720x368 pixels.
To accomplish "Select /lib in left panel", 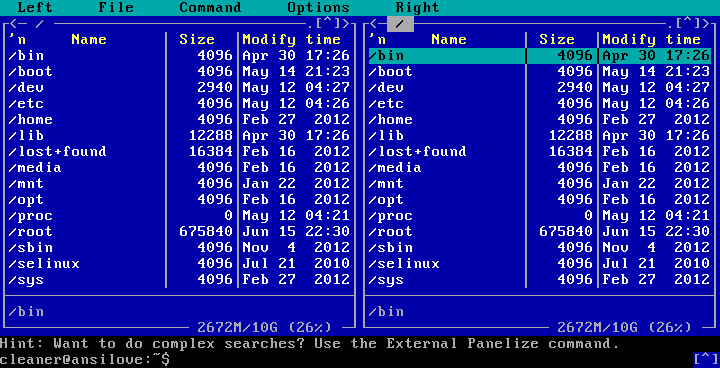I will click(179, 136).
